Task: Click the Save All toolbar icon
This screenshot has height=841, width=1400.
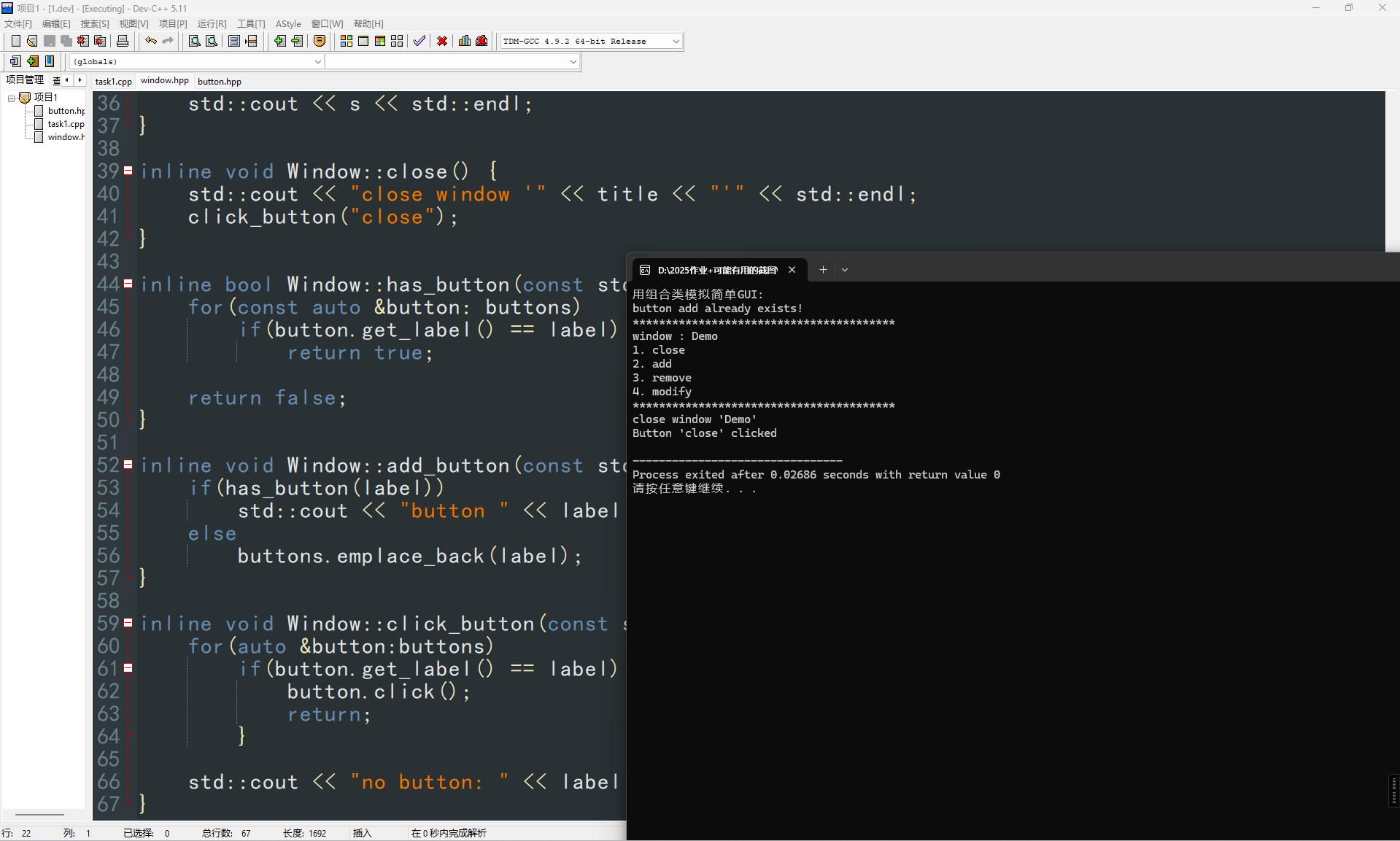Action: coord(66,41)
